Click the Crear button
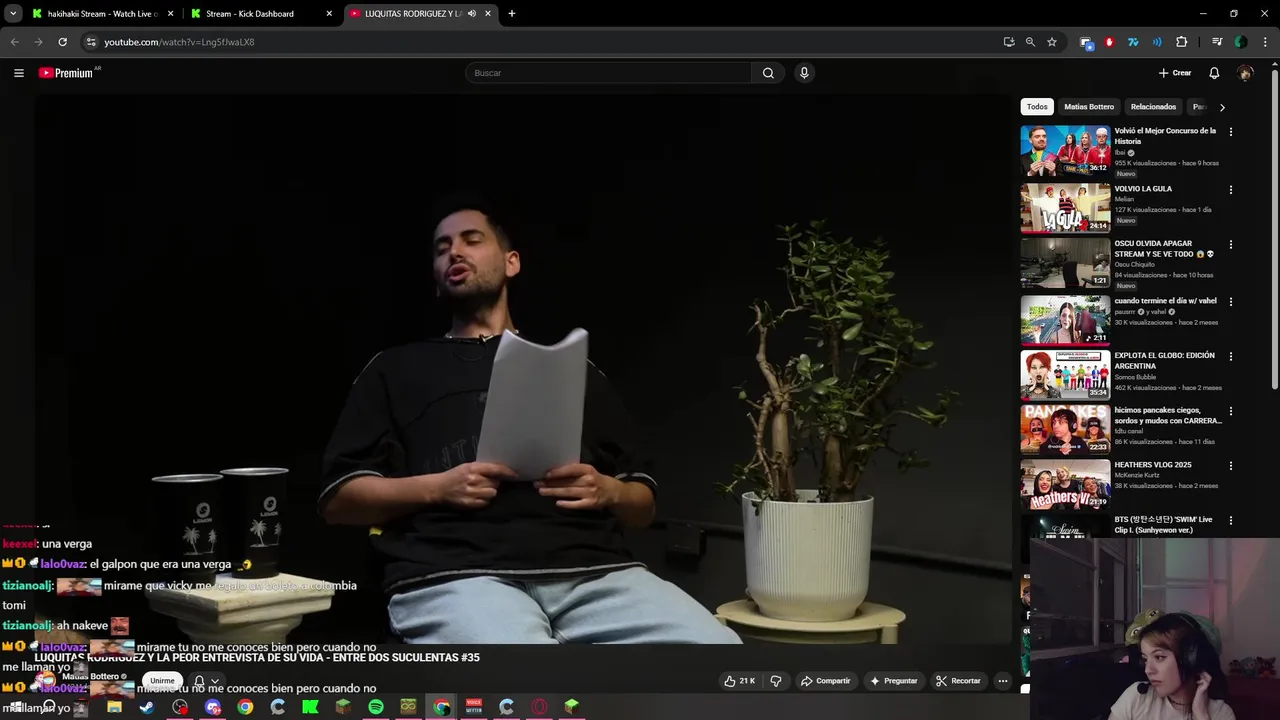The image size is (1280, 720). click(1175, 73)
